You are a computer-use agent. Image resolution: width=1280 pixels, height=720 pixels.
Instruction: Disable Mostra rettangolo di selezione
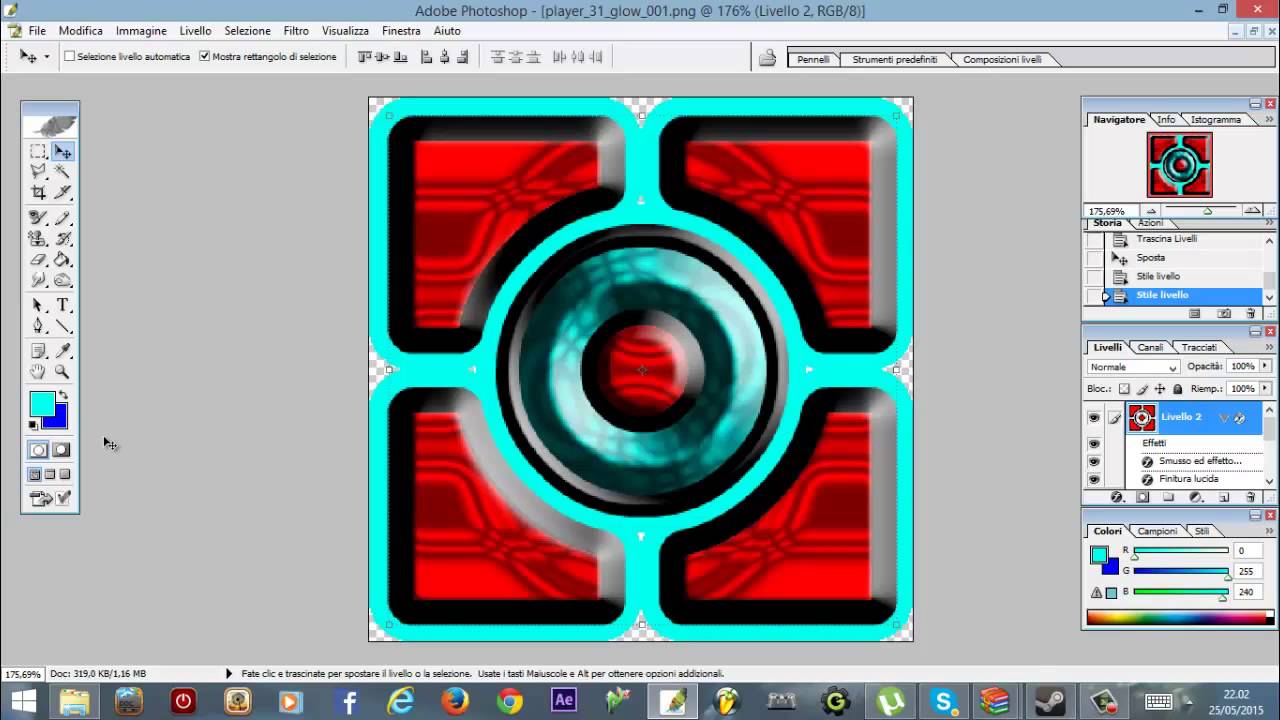tap(205, 56)
